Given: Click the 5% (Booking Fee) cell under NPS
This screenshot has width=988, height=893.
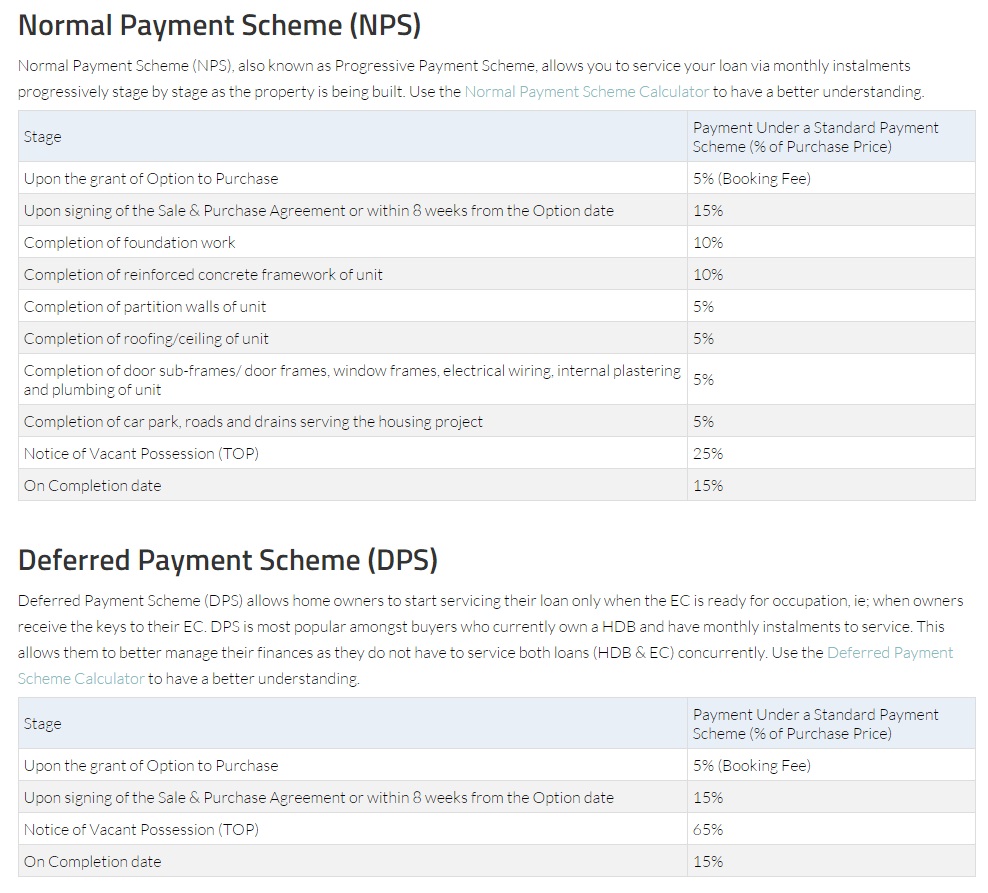Looking at the screenshot, I should point(751,178).
